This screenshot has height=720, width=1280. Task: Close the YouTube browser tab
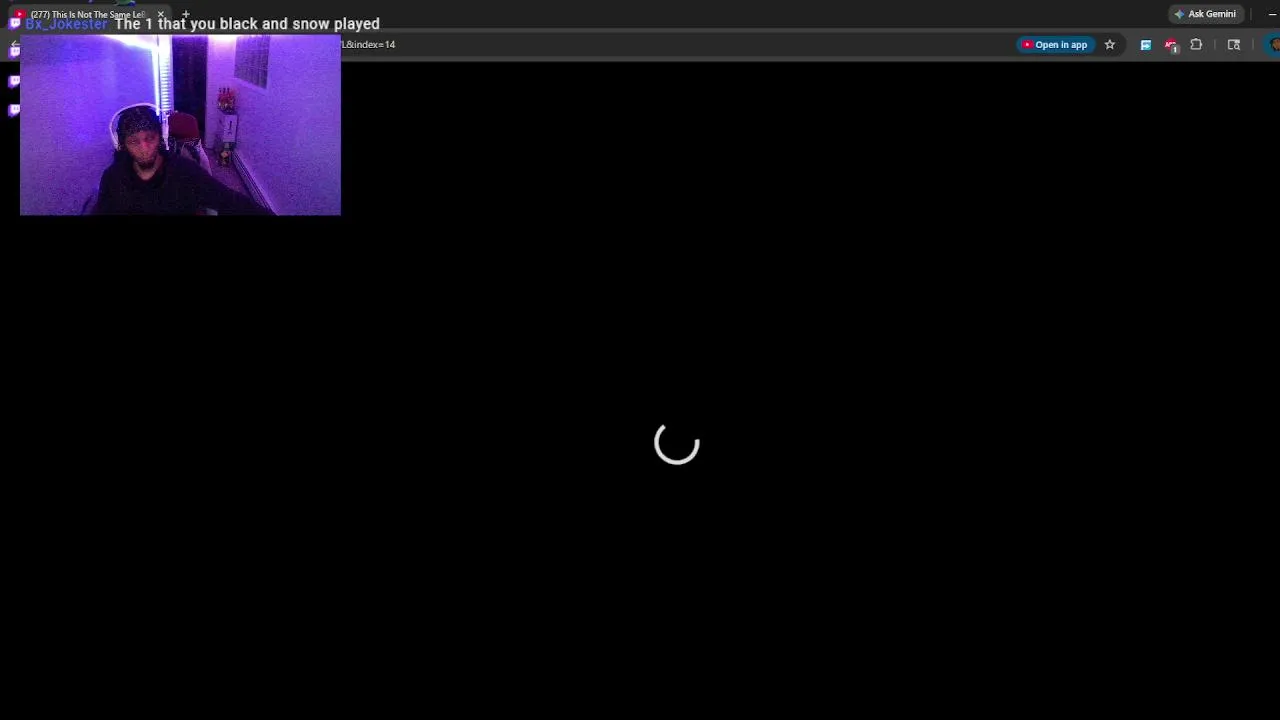[160, 14]
